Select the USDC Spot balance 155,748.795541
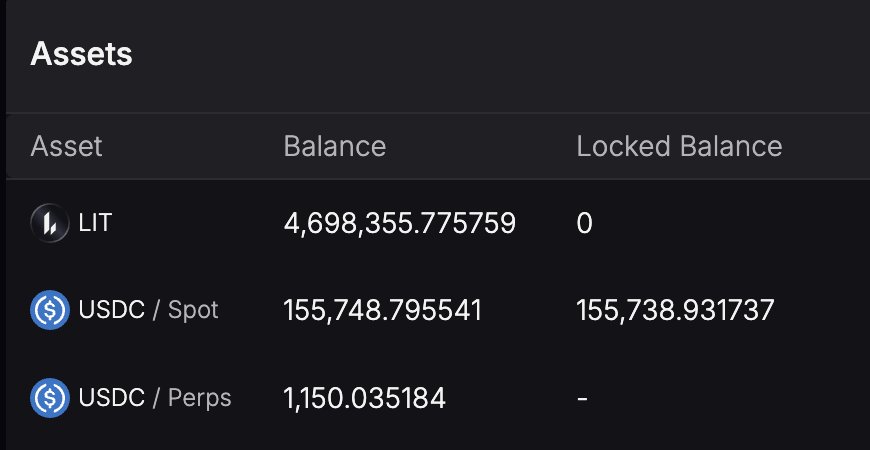Screen dimensions: 870x450 (383, 311)
